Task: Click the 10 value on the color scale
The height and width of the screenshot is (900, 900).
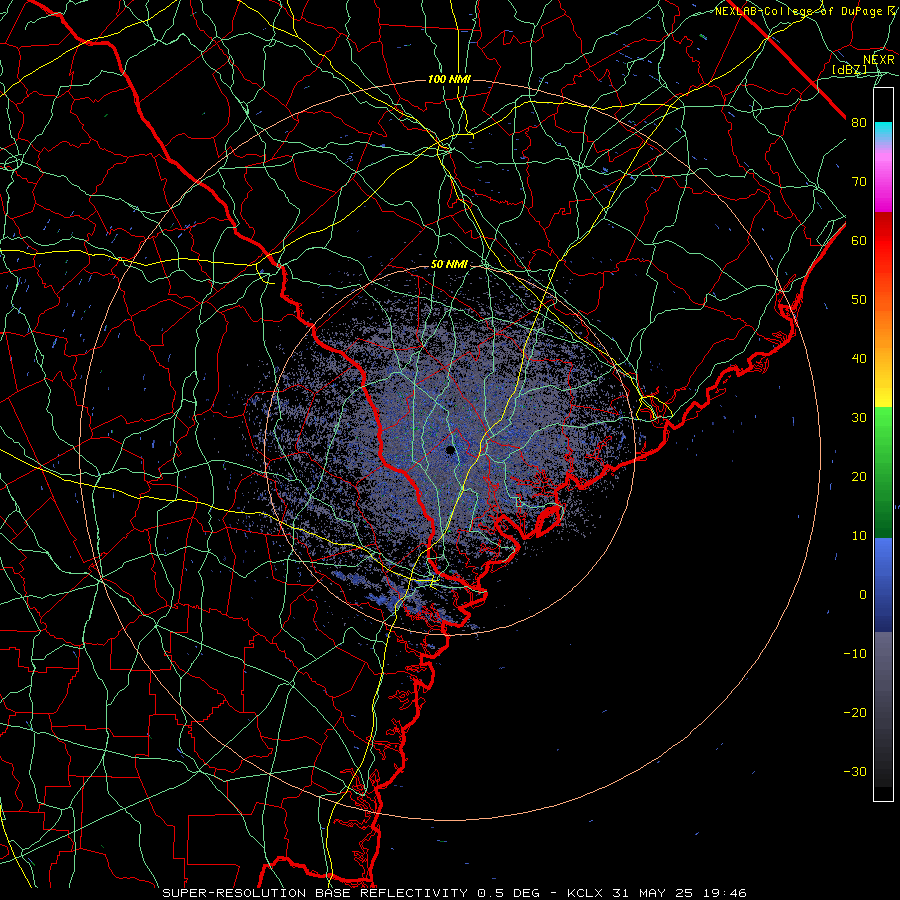Action: pyautogui.click(x=859, y=536)
